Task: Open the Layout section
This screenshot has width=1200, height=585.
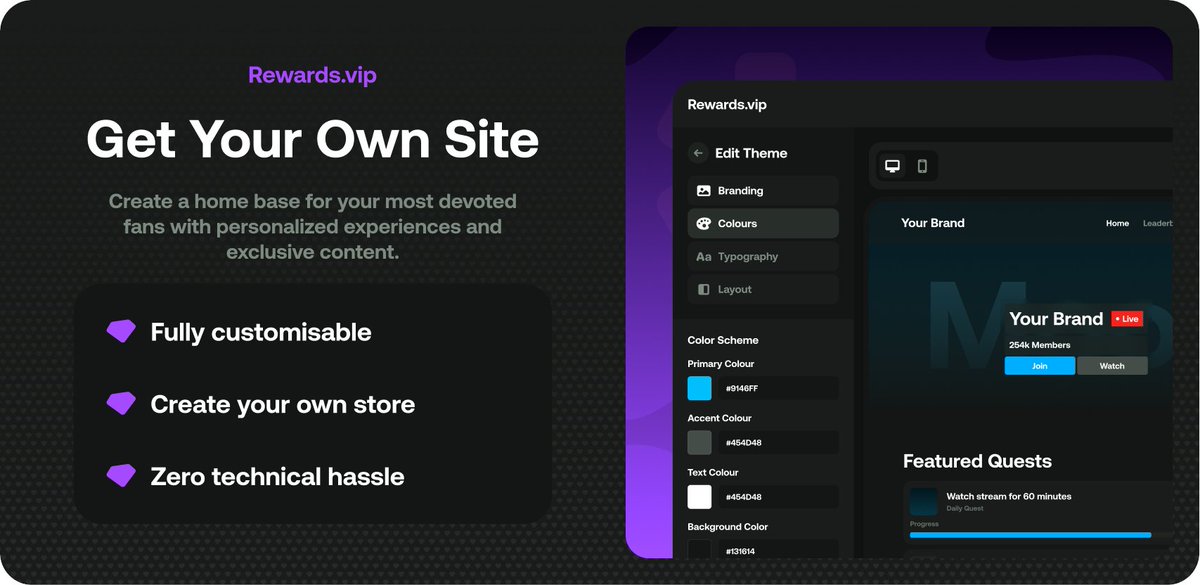Action: point(763,290)
